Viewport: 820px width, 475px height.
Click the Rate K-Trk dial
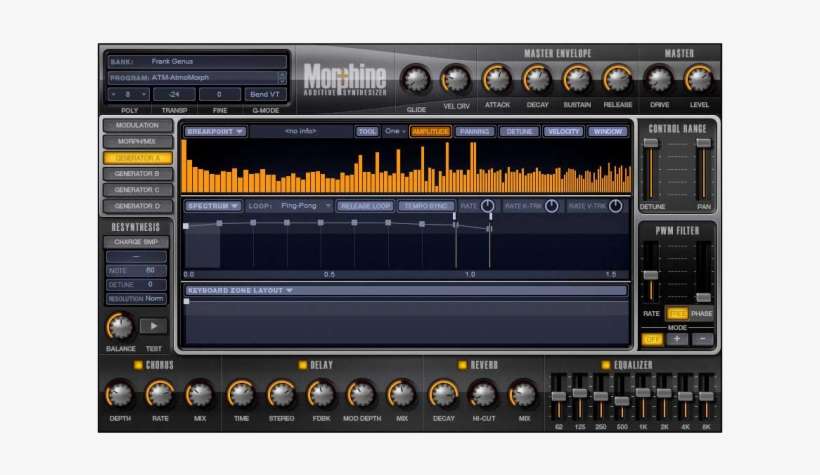pyautogui.click(x=552, y=206)
